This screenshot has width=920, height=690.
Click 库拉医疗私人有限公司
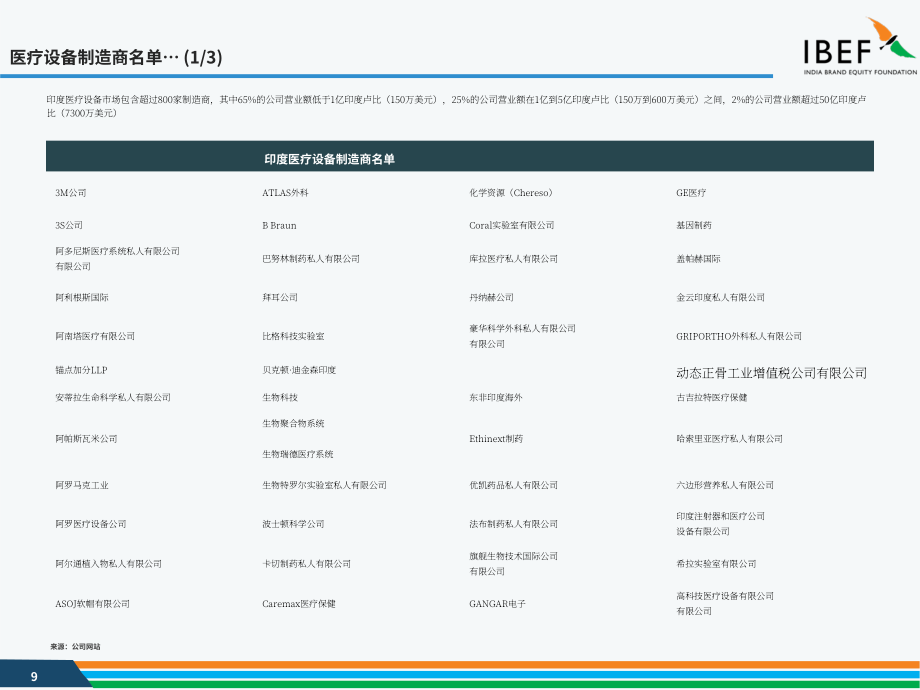click(x=513, y=259)
